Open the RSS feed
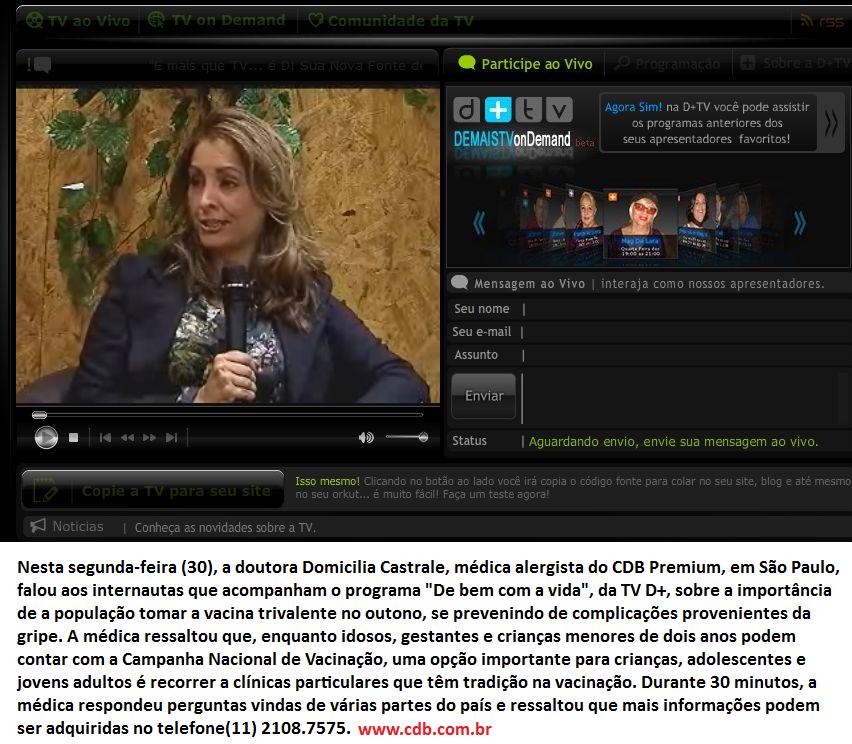This screenshot has height=744, width=852. point(821,21)
